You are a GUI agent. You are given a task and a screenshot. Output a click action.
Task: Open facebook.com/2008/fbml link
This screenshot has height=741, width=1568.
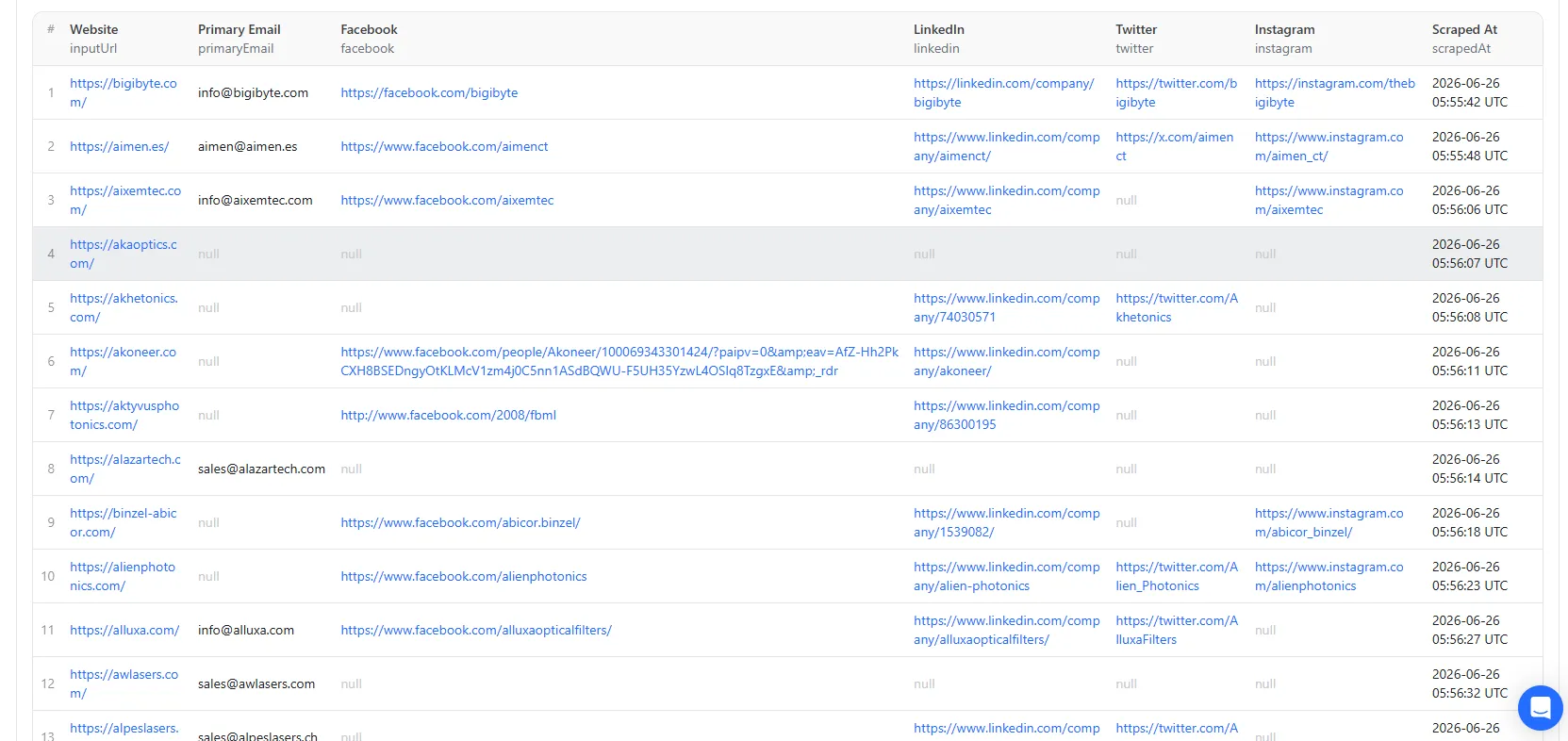[448, 415]
